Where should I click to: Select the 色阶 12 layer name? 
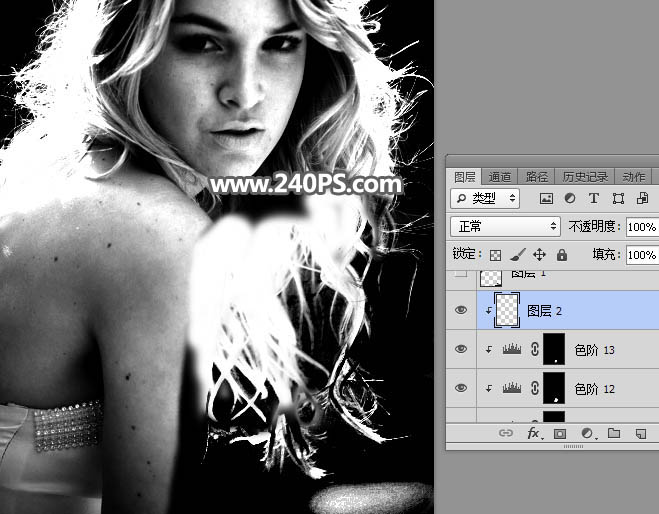tap(594, 389)
